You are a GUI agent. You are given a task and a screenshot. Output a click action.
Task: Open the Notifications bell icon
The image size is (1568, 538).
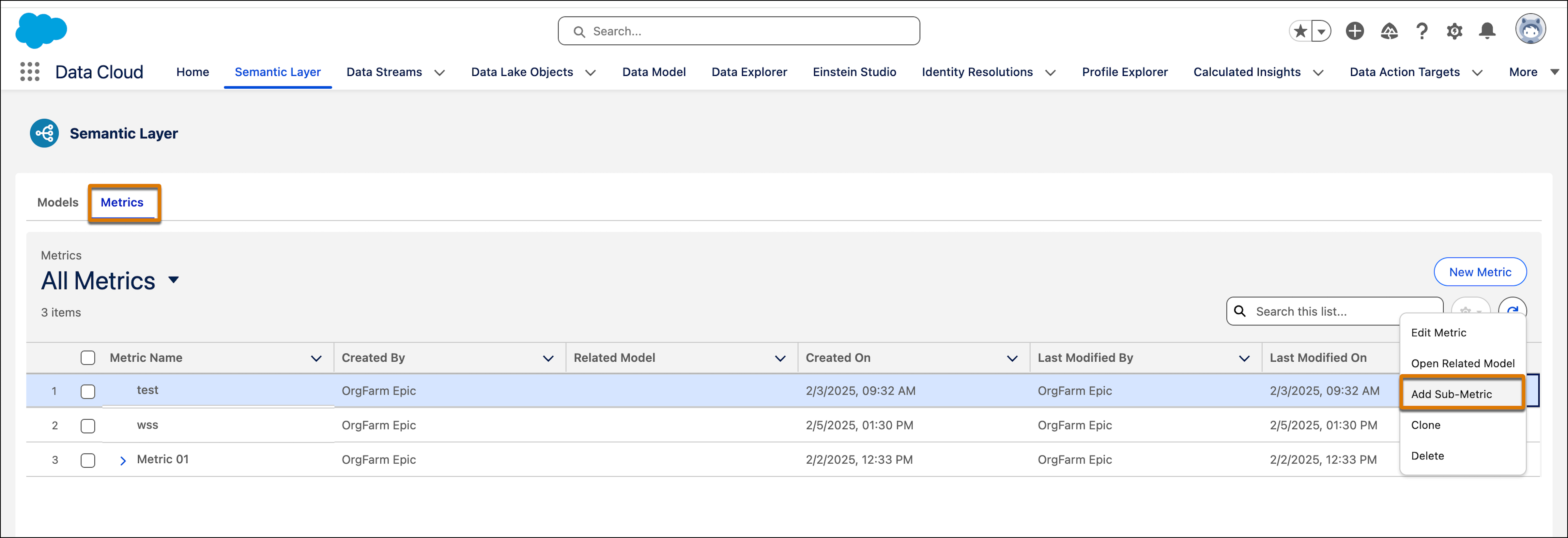1488,31
